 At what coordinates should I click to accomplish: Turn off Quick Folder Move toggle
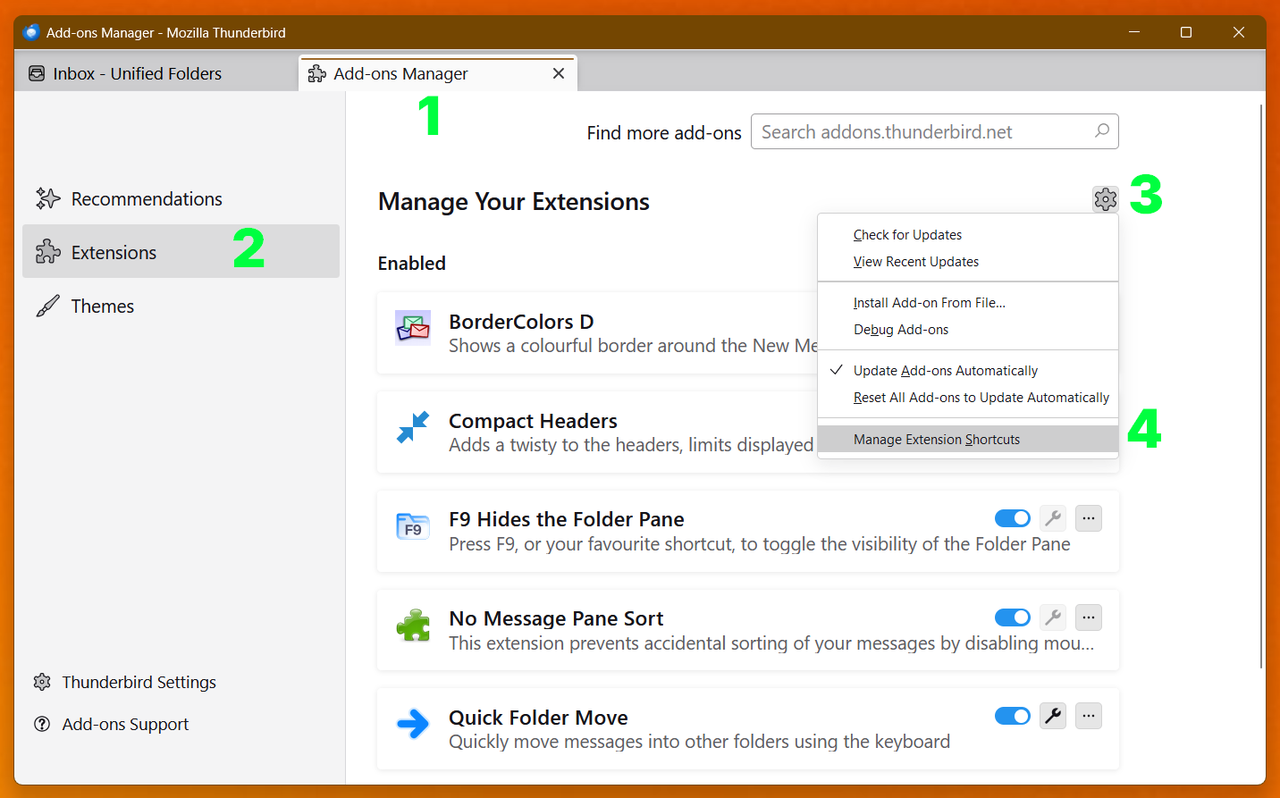(x=1013, y=716)
